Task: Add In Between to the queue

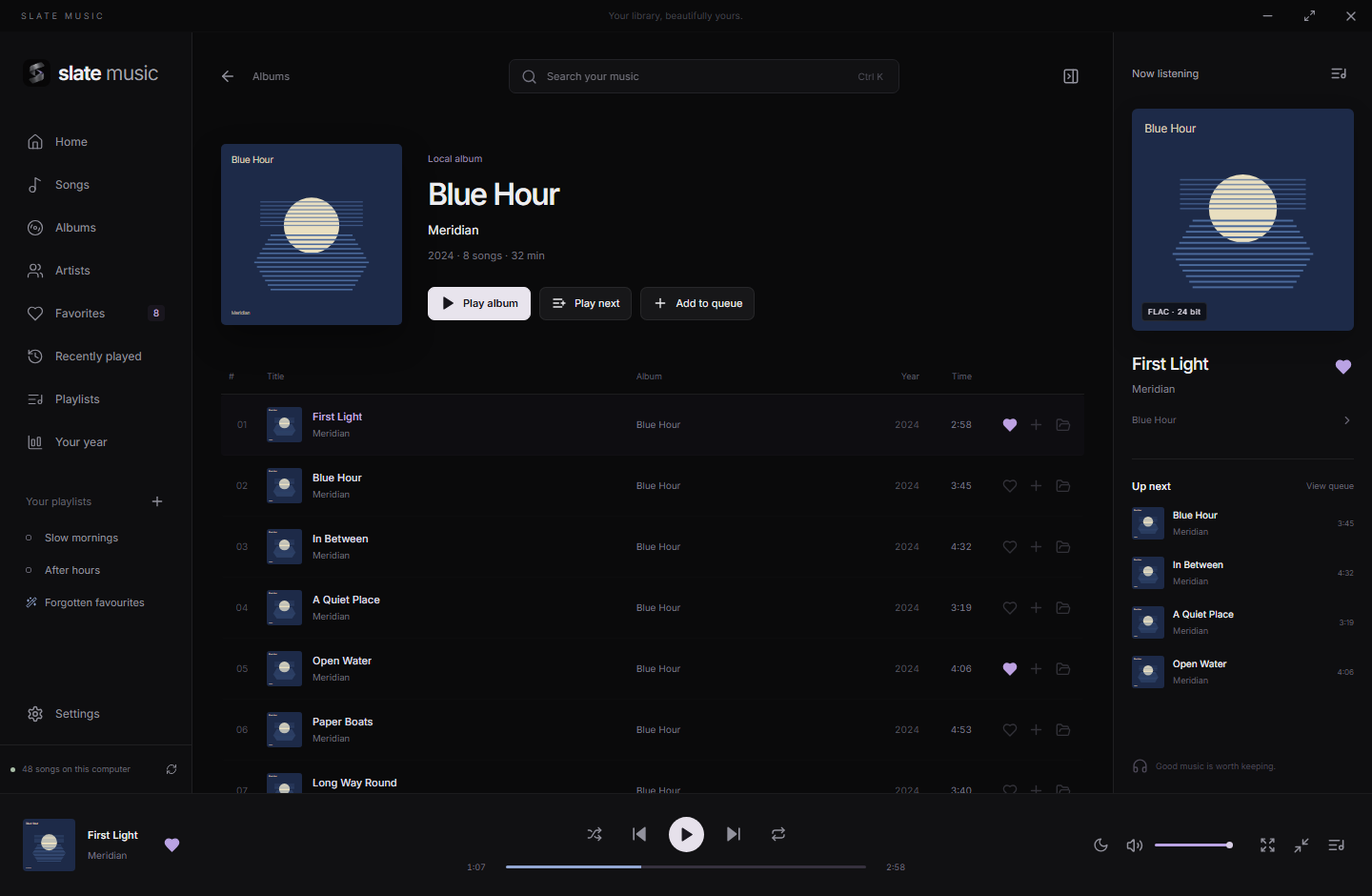Action: (1036, 547)
